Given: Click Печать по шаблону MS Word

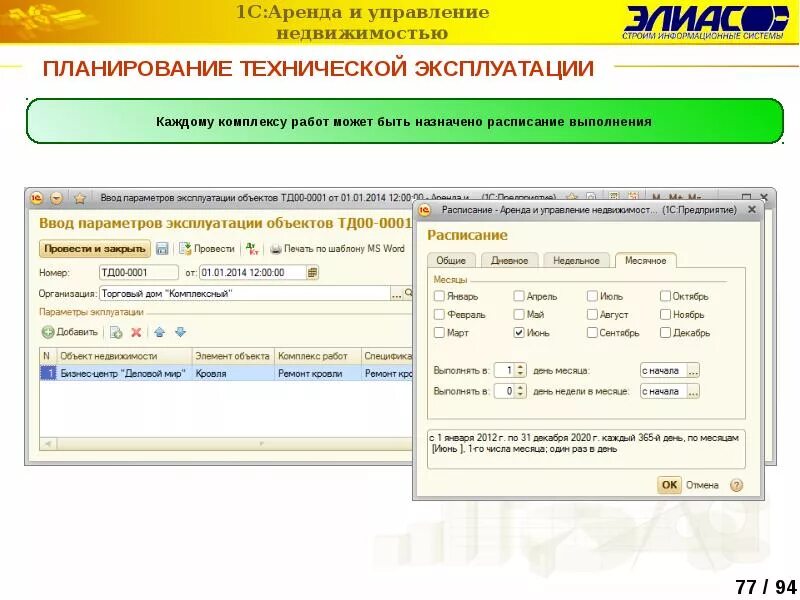Looking at the screenshot, I should [x=337, y=249].
